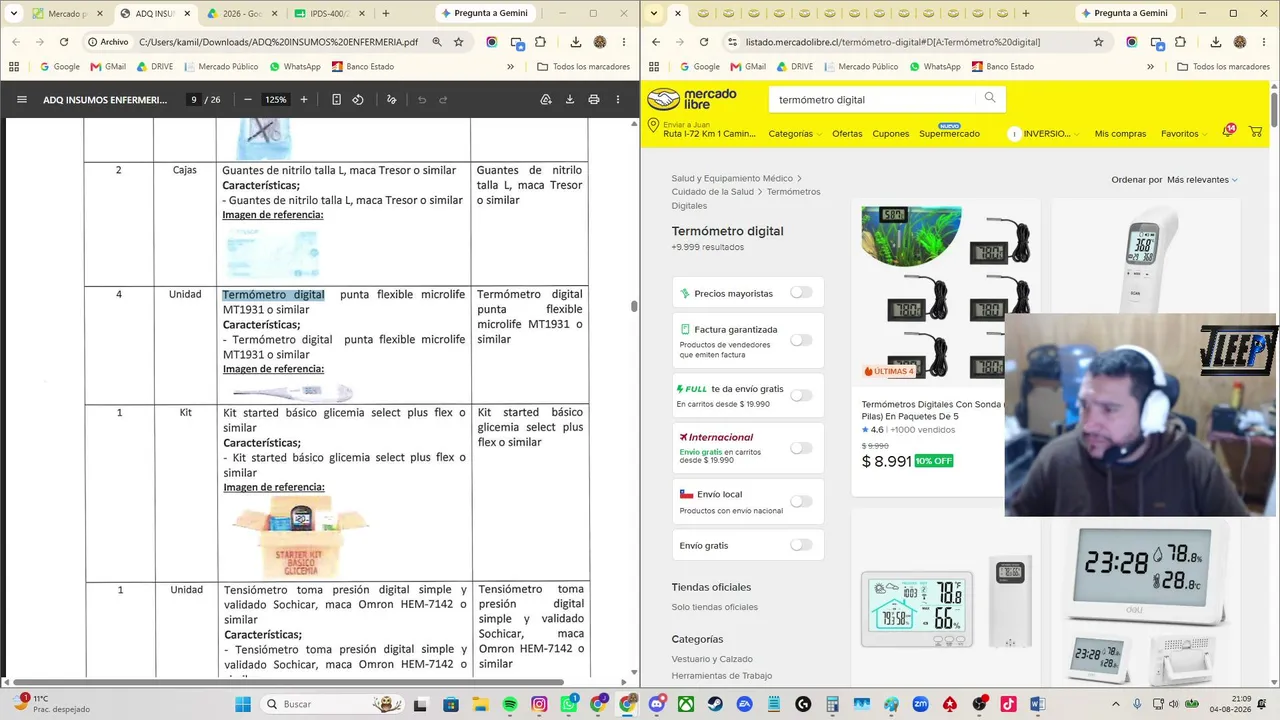Click the Mercado Libre logo
The height and width of the screenshot is (720, 1280).
click(x=692, y=99)
